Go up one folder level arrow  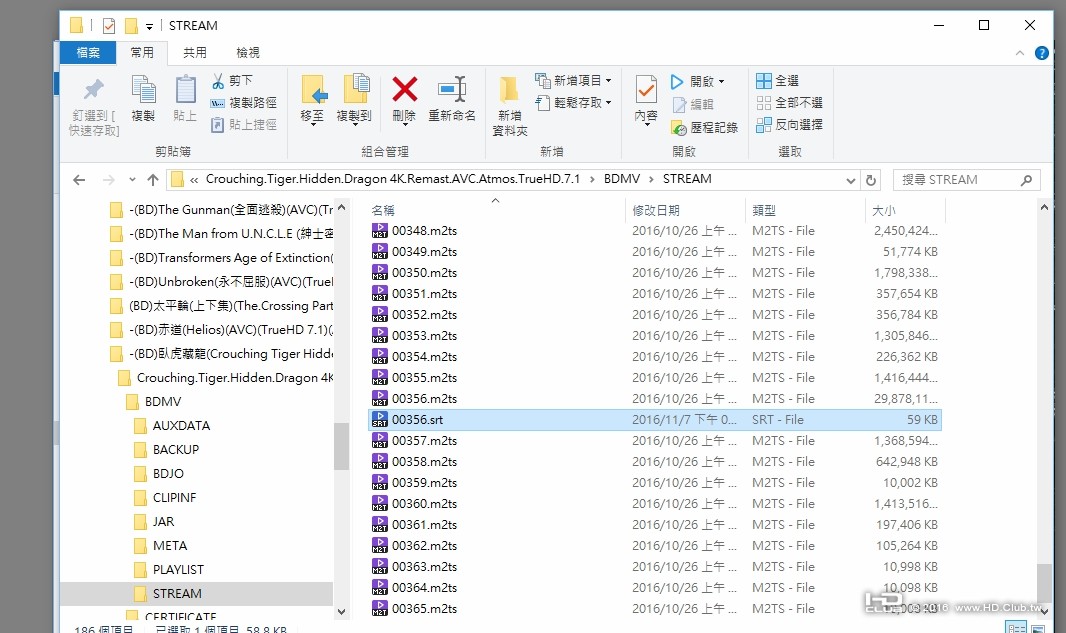(152, 180)
